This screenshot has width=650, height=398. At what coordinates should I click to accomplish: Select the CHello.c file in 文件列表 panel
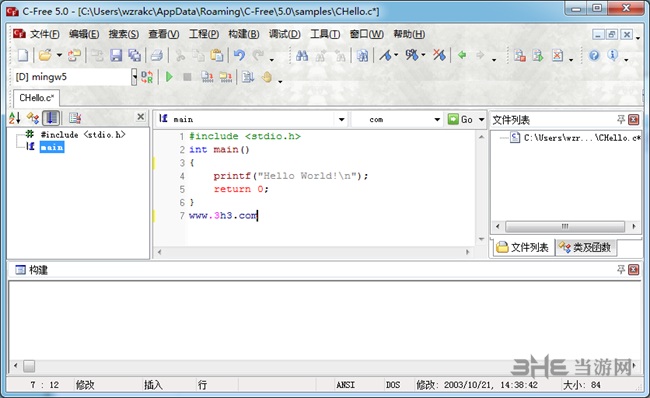[582, 138]
